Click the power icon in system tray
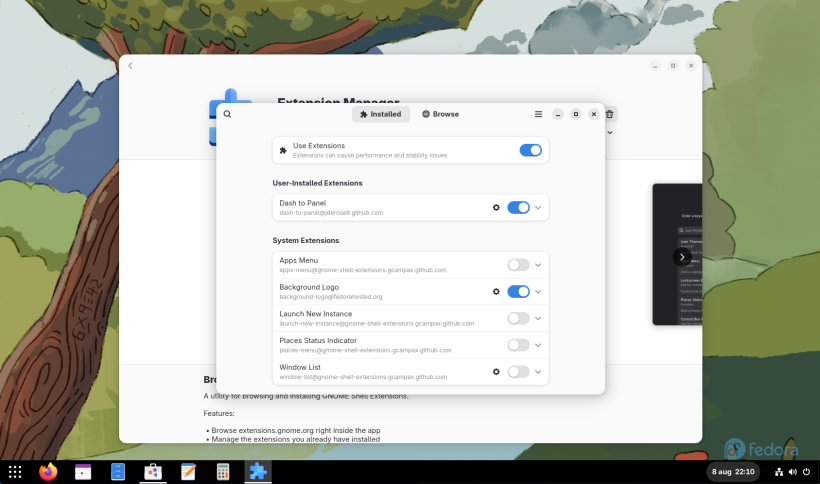This screenshot has height=484, width=820. click(806, 472)
